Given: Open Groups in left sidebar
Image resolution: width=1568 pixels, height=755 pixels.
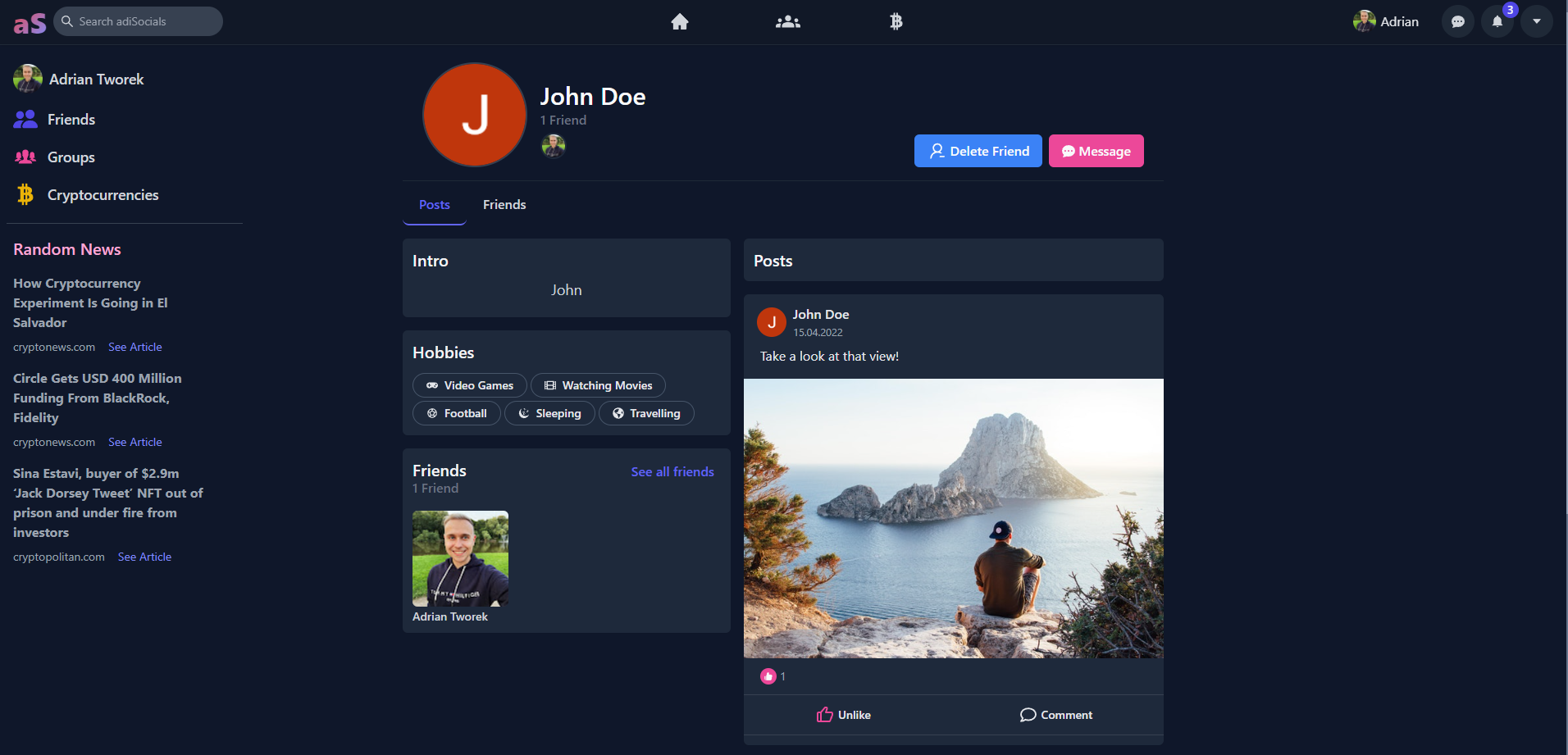Looking at the screenshot, I should (x=55, y=157).
